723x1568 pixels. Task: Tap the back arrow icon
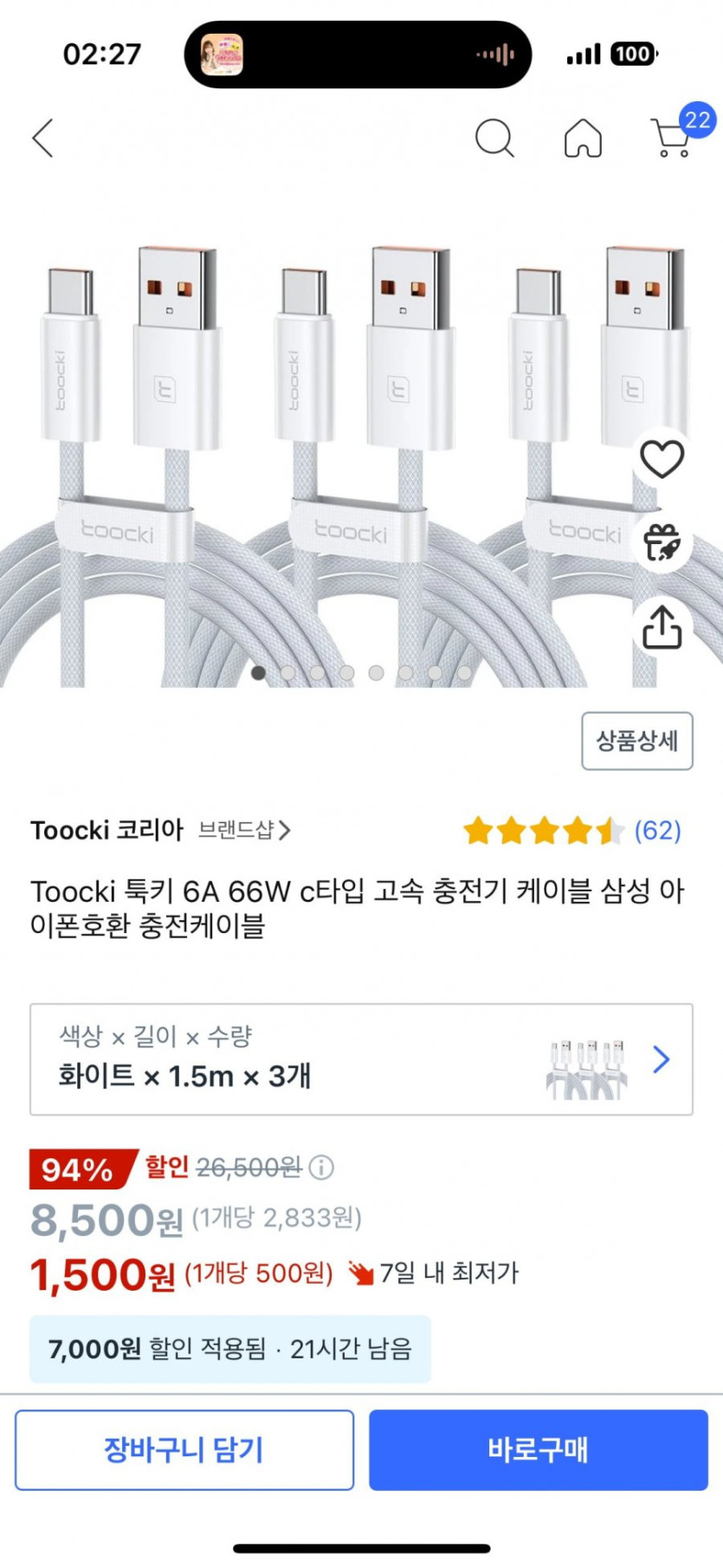pyautogui.click(x=43, y=138)
